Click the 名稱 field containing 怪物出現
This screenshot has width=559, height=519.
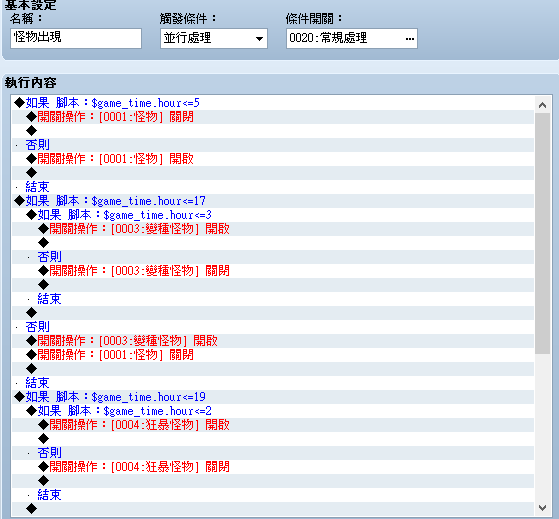coord(76,38)
